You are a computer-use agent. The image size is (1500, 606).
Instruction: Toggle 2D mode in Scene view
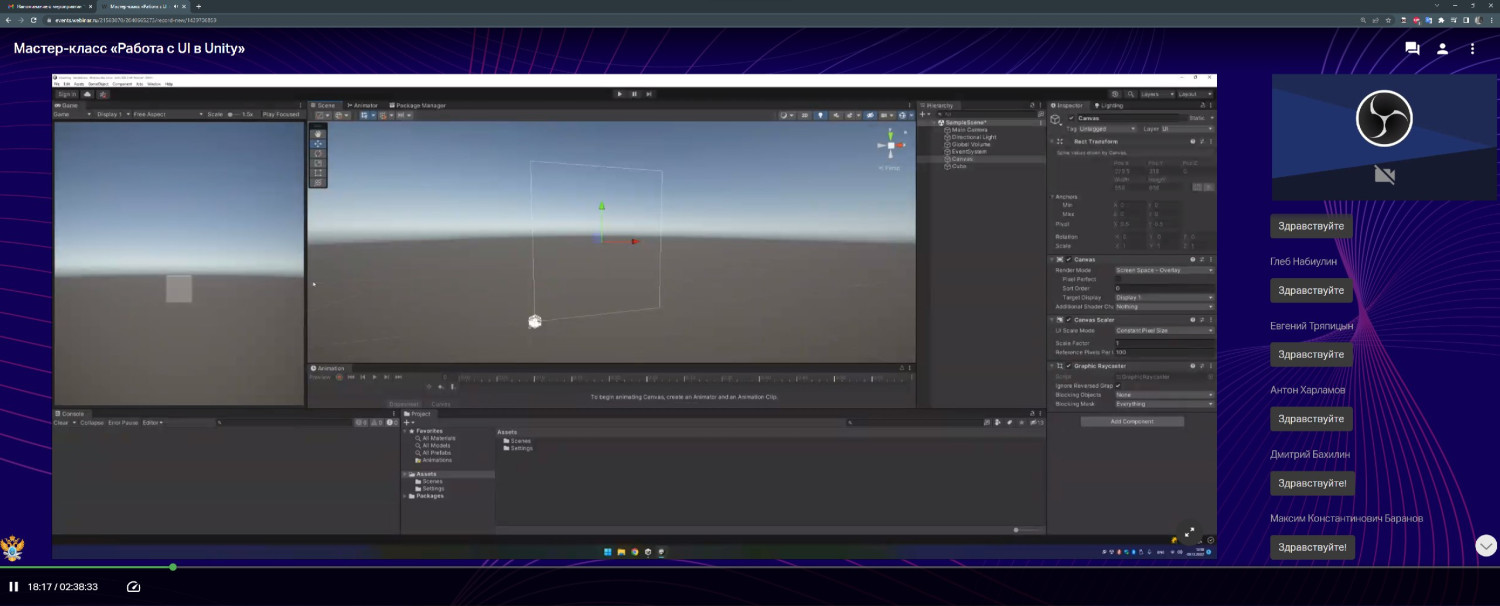click(805, 115)
